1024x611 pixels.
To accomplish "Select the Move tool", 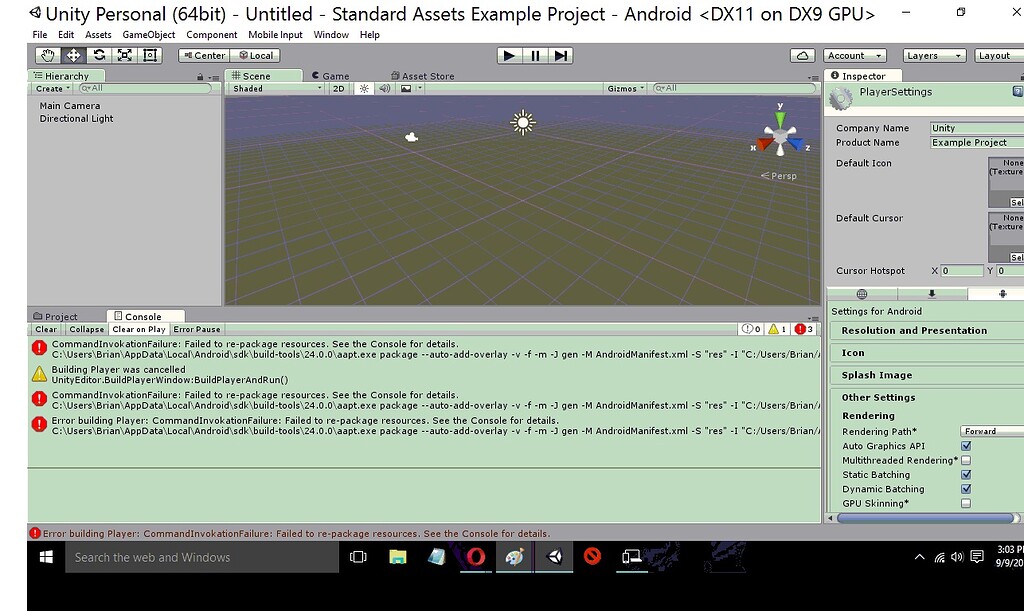I will (x=72, y=55).
